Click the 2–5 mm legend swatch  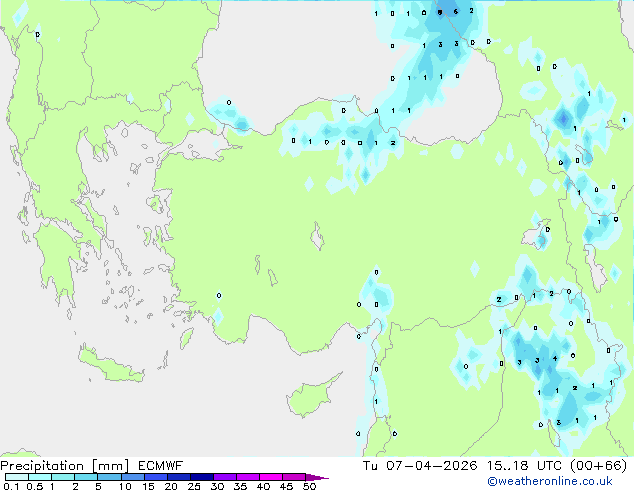pyautogui.click(x=86, y=477)
